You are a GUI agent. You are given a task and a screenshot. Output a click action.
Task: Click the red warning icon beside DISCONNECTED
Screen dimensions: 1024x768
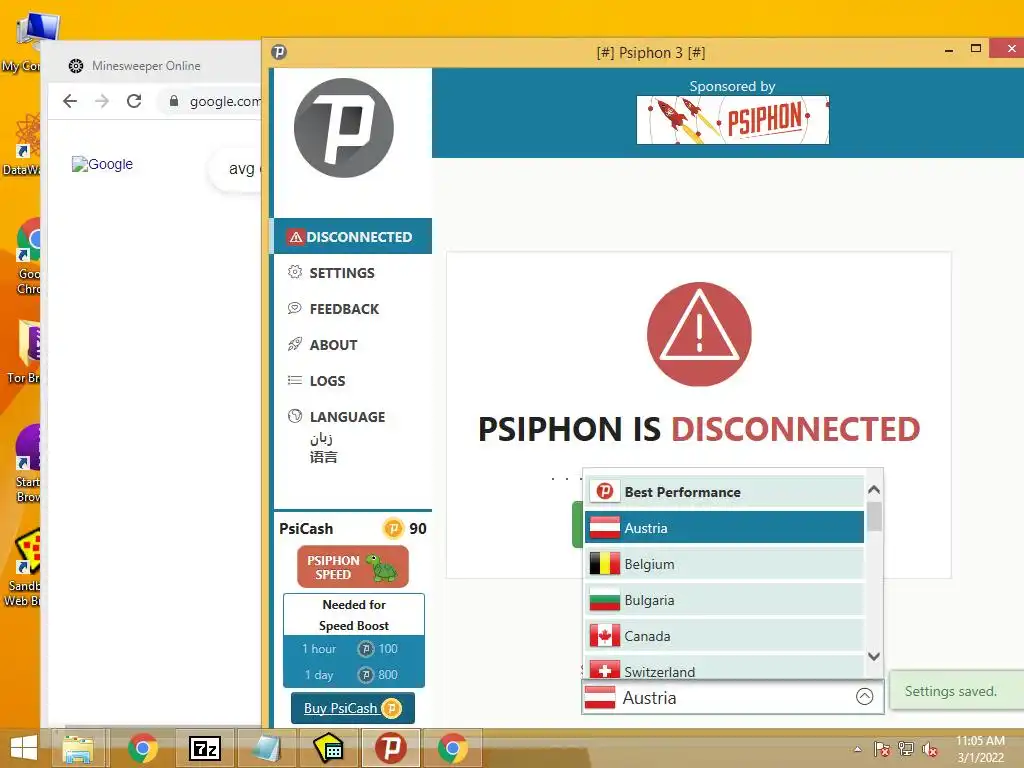[296, 237]
